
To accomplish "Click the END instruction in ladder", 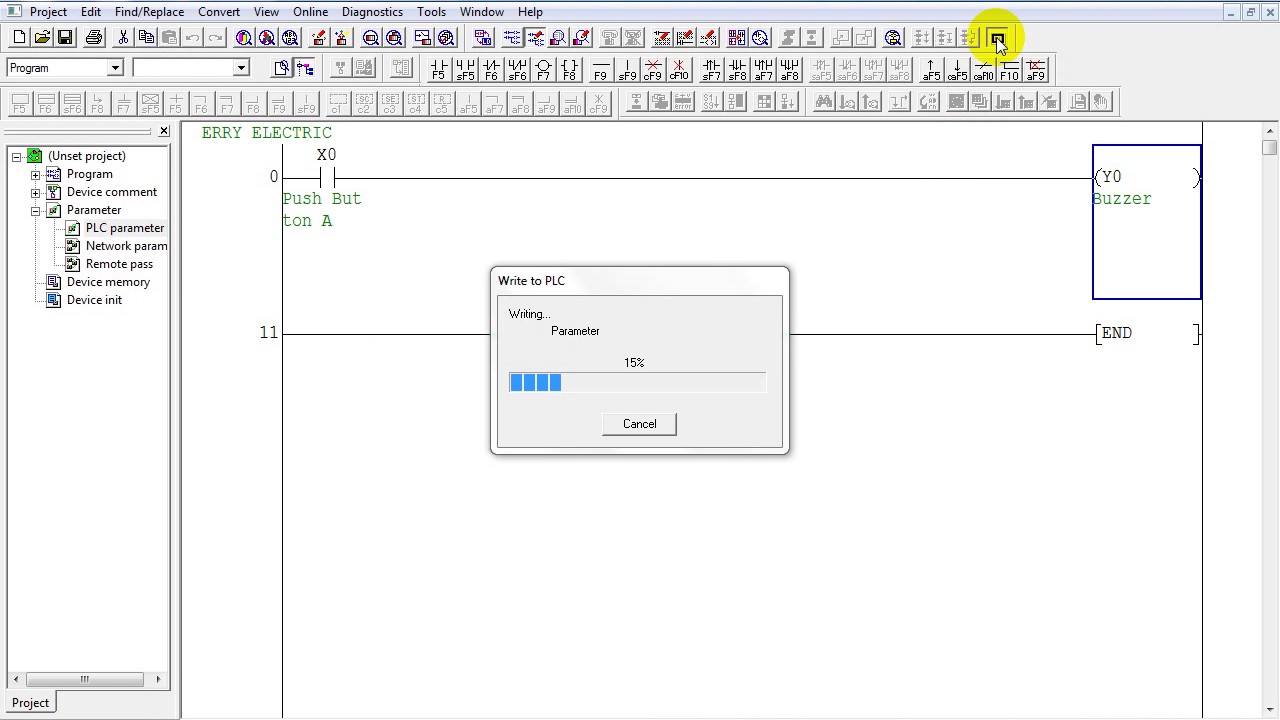I will click(x=1147, y=333).
